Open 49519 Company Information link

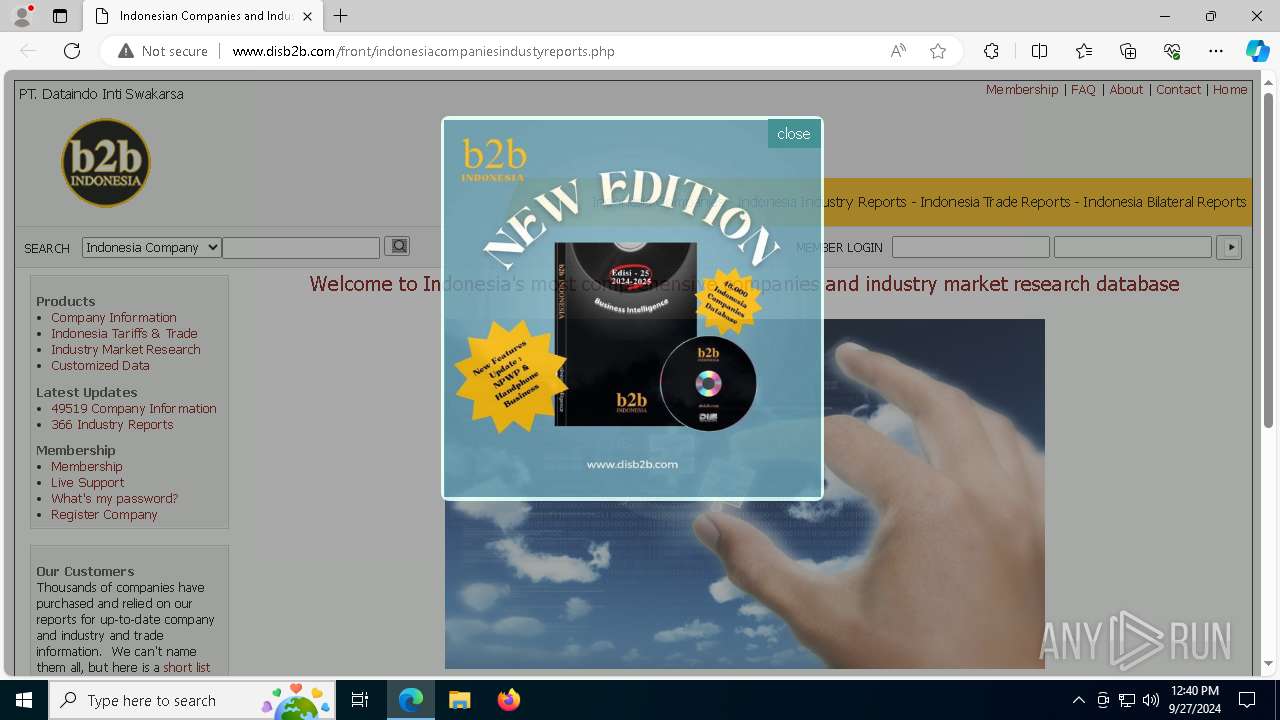(x=134, y=408)
